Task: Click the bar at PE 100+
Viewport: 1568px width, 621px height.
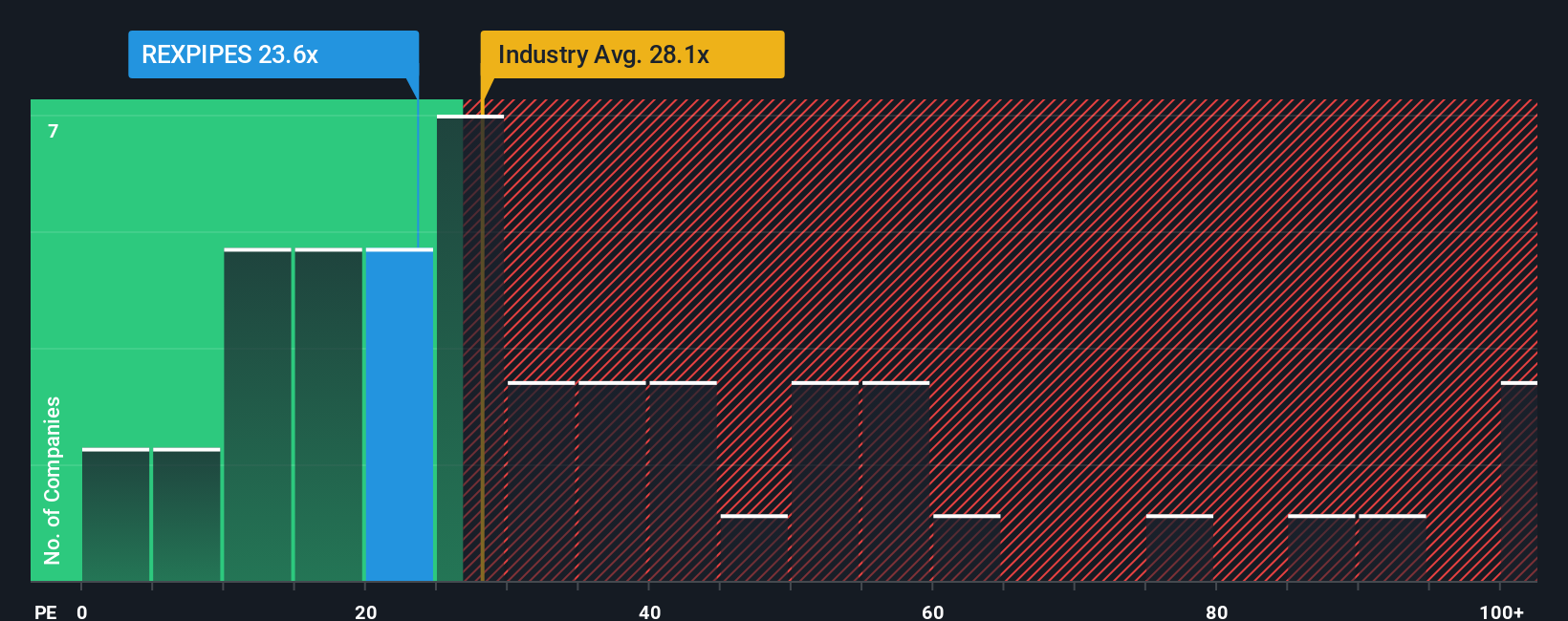Action: [1519, 482]
